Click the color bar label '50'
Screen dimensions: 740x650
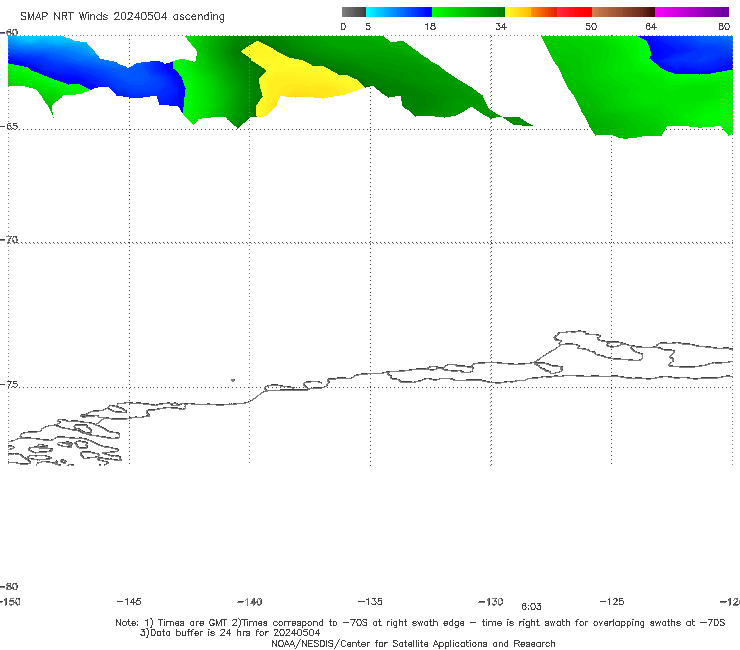pos(591,26)
